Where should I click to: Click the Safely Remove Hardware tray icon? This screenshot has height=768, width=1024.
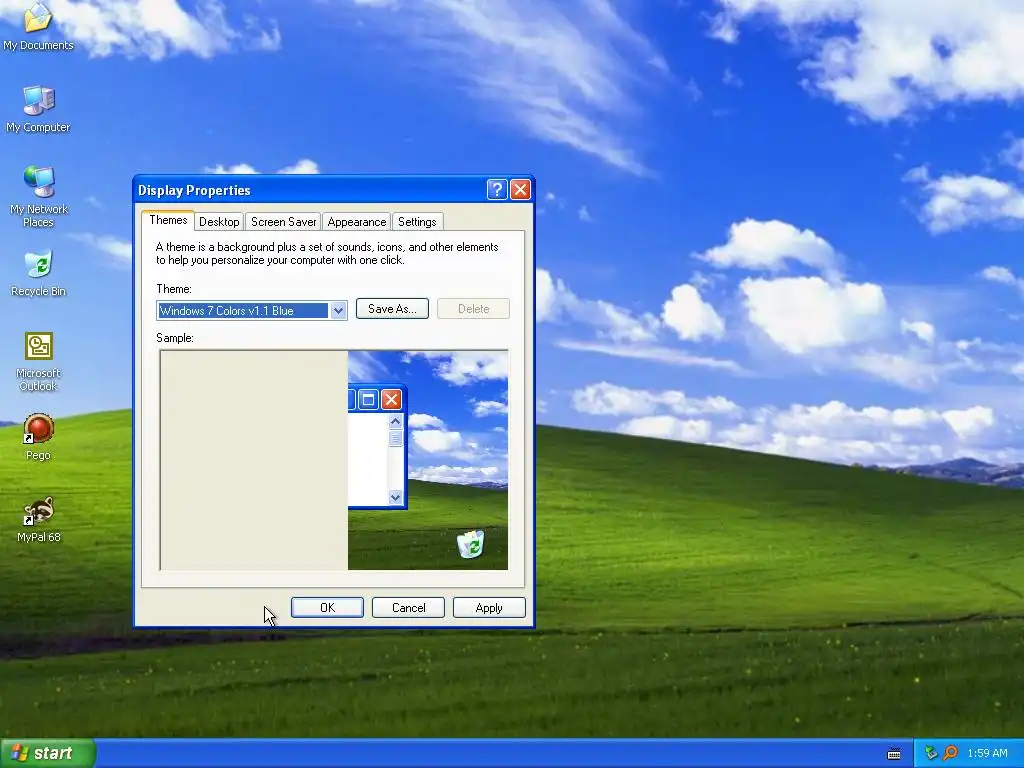(x=931, y=753)
